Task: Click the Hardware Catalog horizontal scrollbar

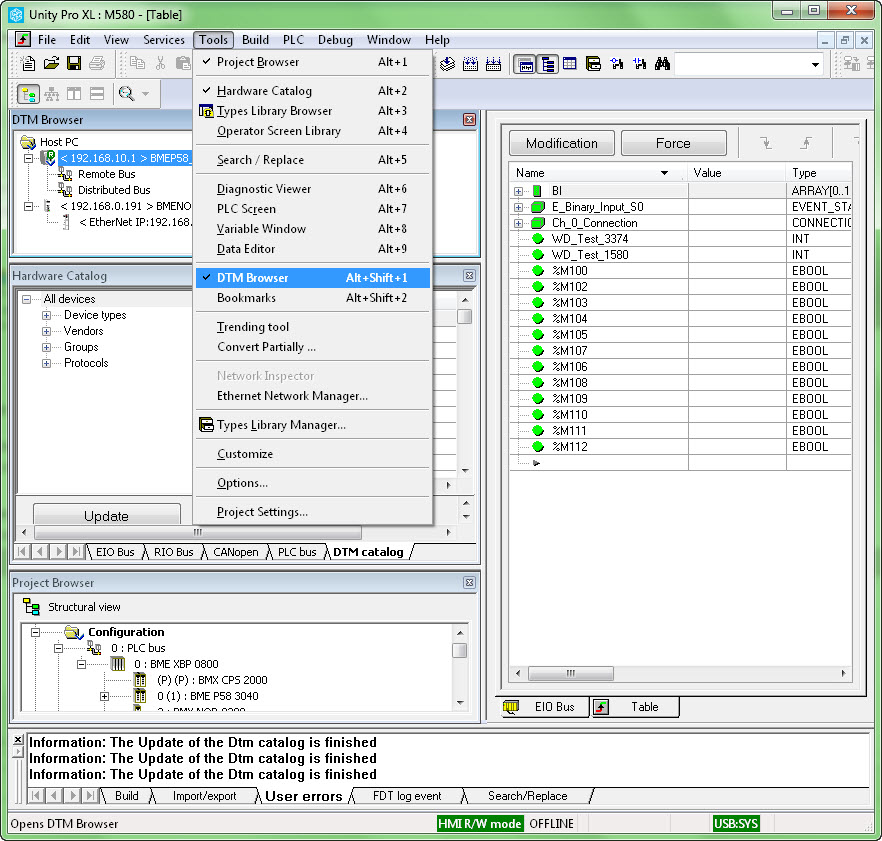Action: click(197, 532)
